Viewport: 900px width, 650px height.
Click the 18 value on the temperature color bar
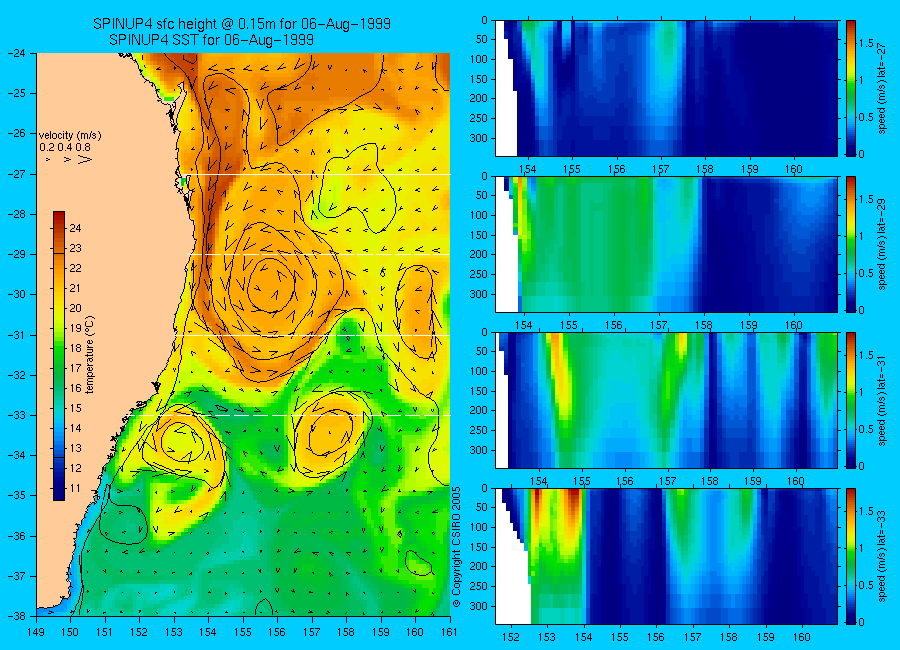[x=75, y=349]
